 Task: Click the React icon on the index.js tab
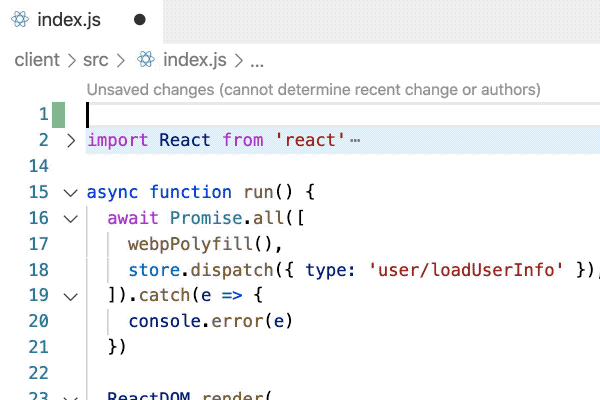19,19
